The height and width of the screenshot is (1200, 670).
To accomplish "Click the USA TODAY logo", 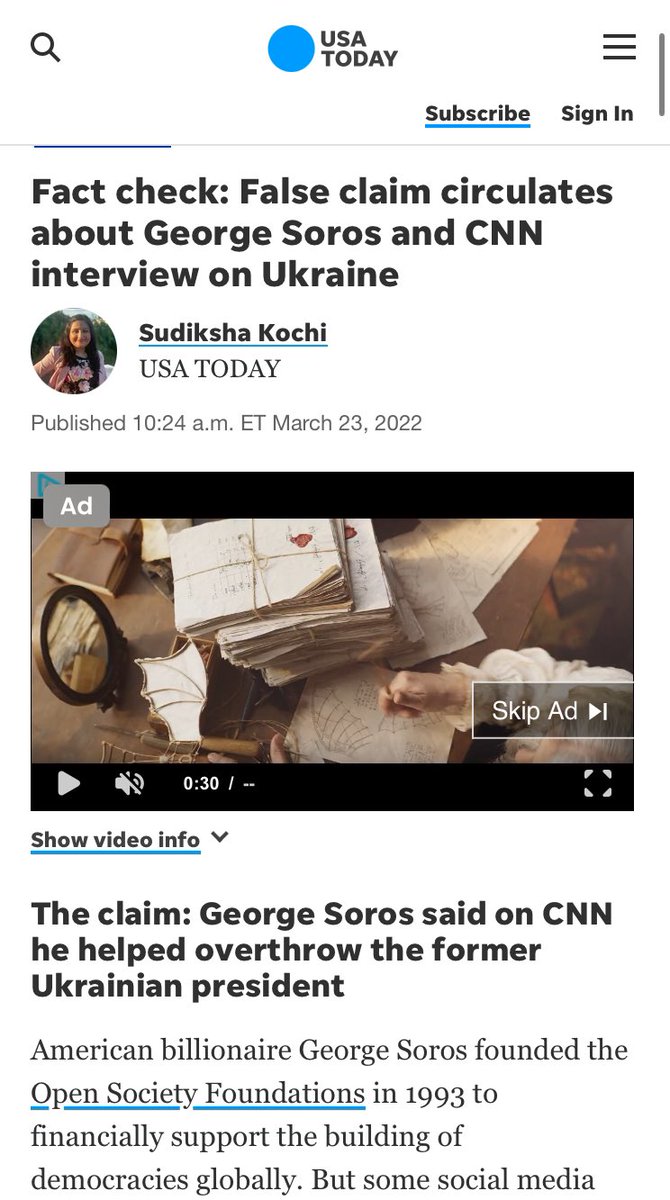I will 333,49.
